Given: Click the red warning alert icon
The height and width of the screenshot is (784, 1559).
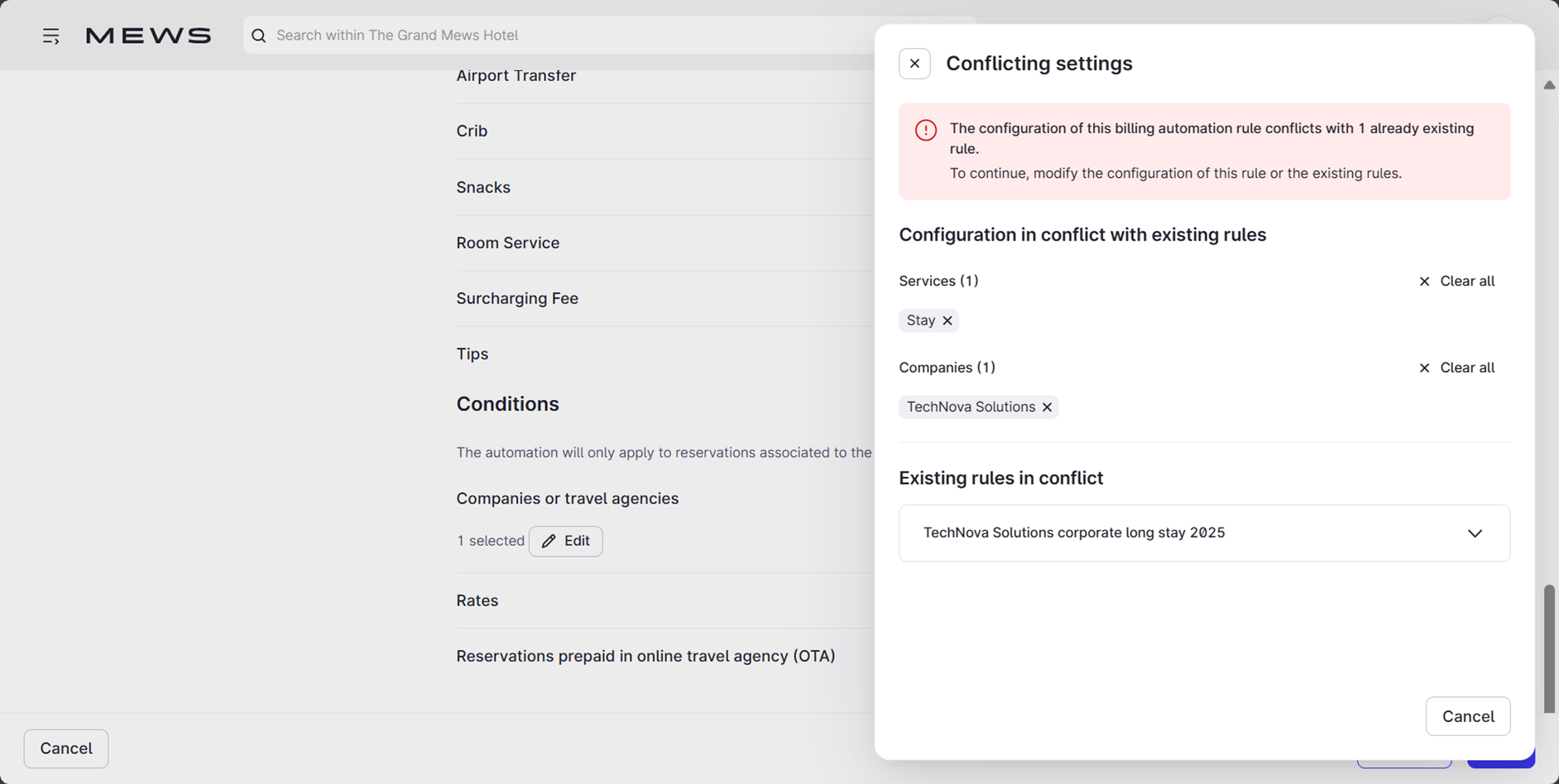Looking at the screenshot, I should click(x=926, y=131).
